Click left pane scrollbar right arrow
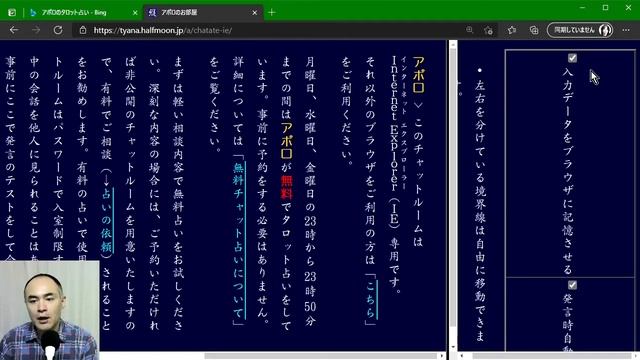The width and height of the screenshot is (640, 360). coord(442,356)
